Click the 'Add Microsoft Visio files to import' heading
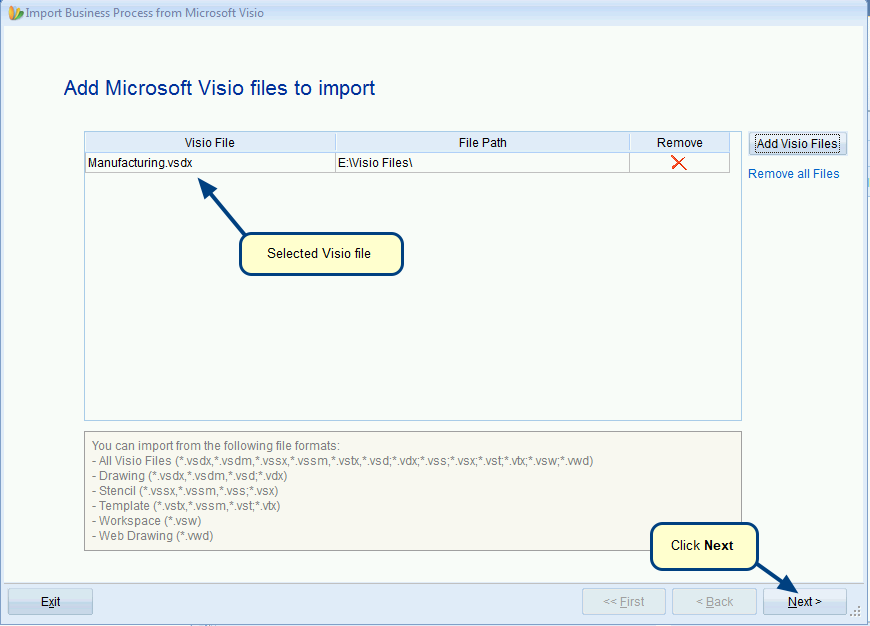The width and height of the screenshot is (870, 626). click(x=220, y=88)
